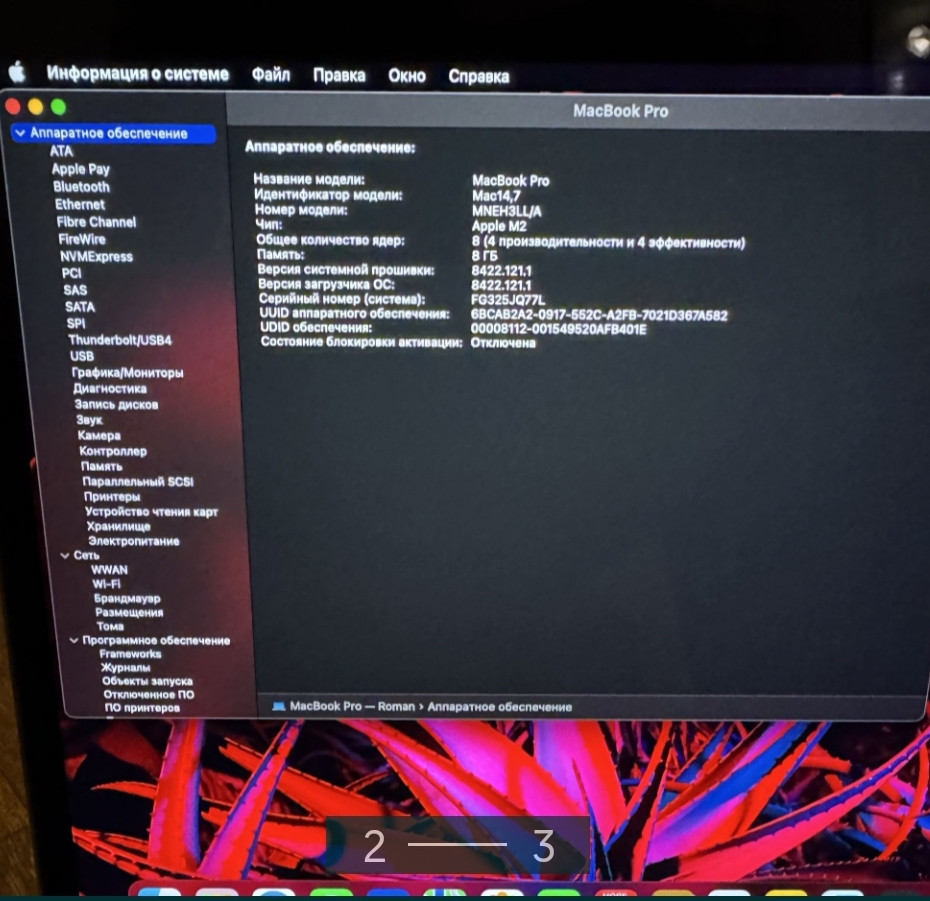930x901 pixels.
Task: Collapse the Сеть tree section
Action: [64, 555]
